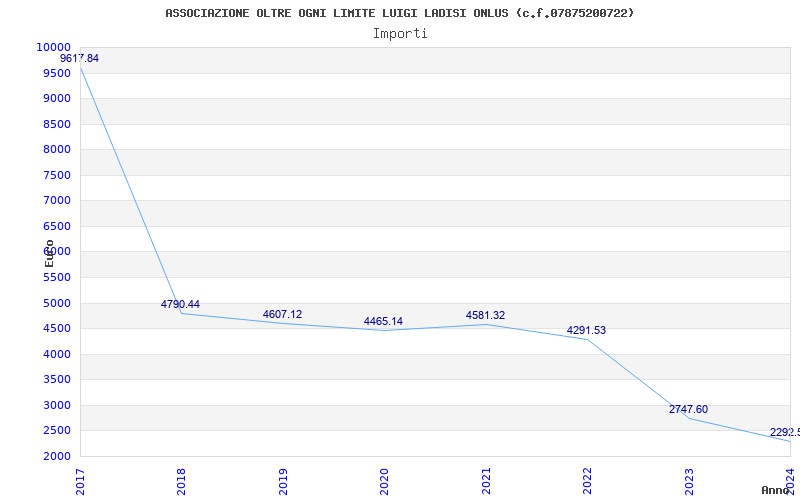Click the 5000 y-axis tick label

tap(57, 303)
